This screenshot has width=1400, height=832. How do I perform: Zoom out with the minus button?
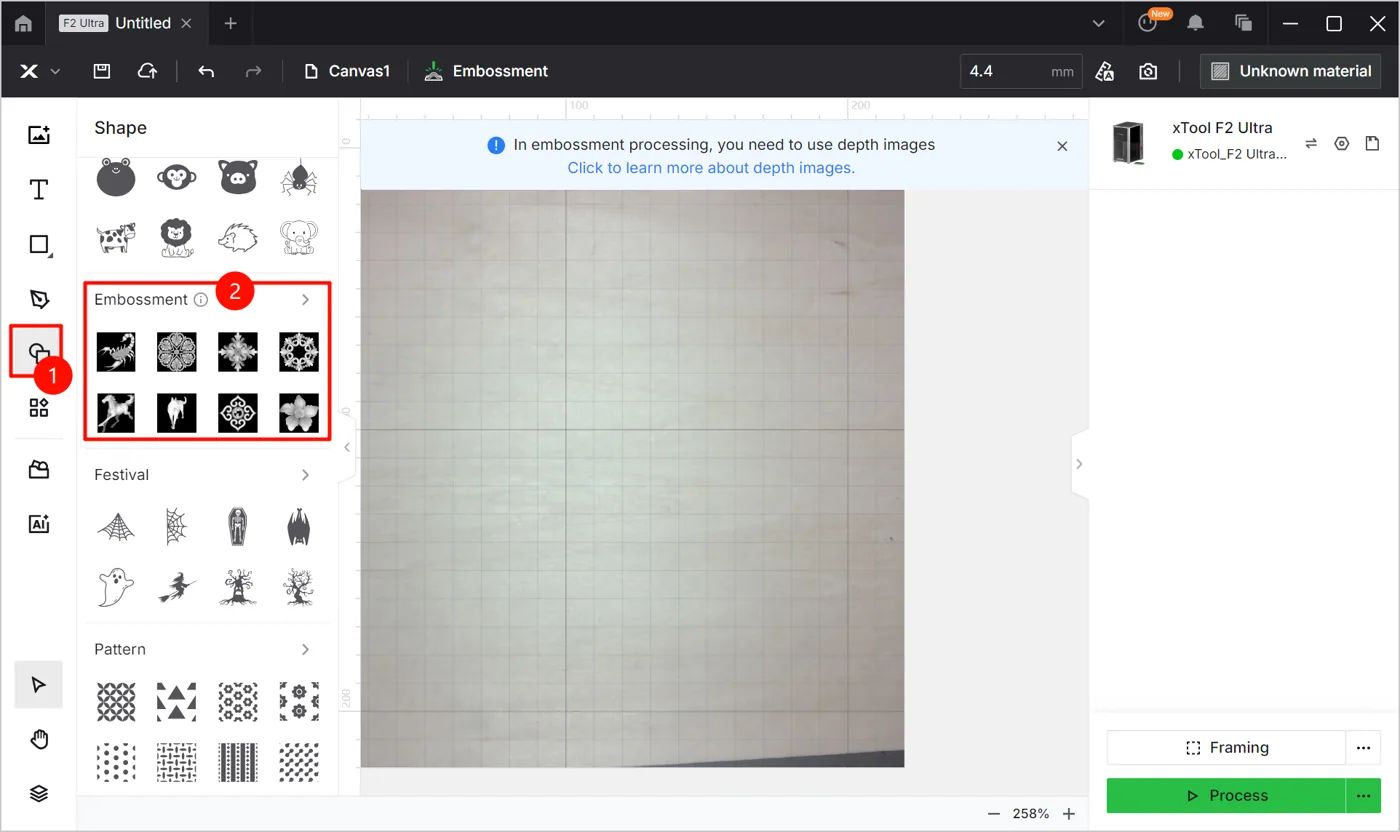(x=994, y=814)
